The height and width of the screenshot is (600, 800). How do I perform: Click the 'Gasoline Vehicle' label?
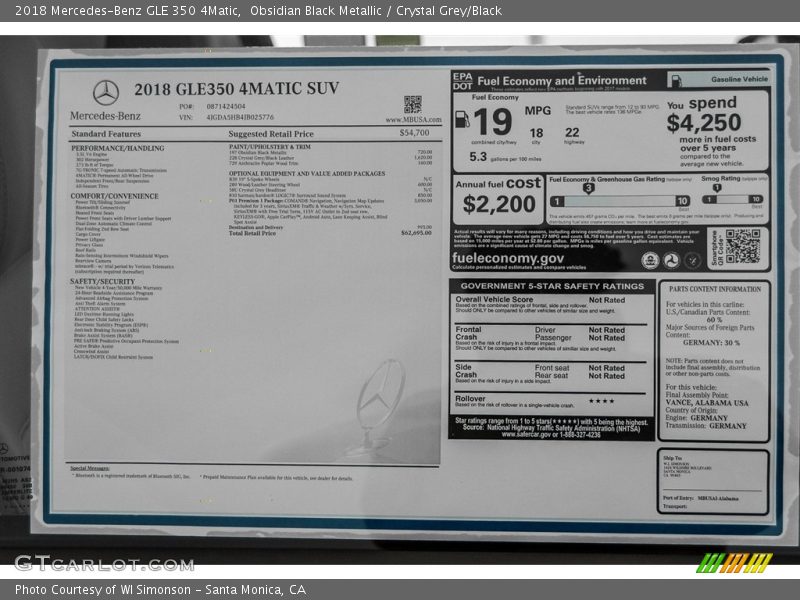[x=739, y=79]
